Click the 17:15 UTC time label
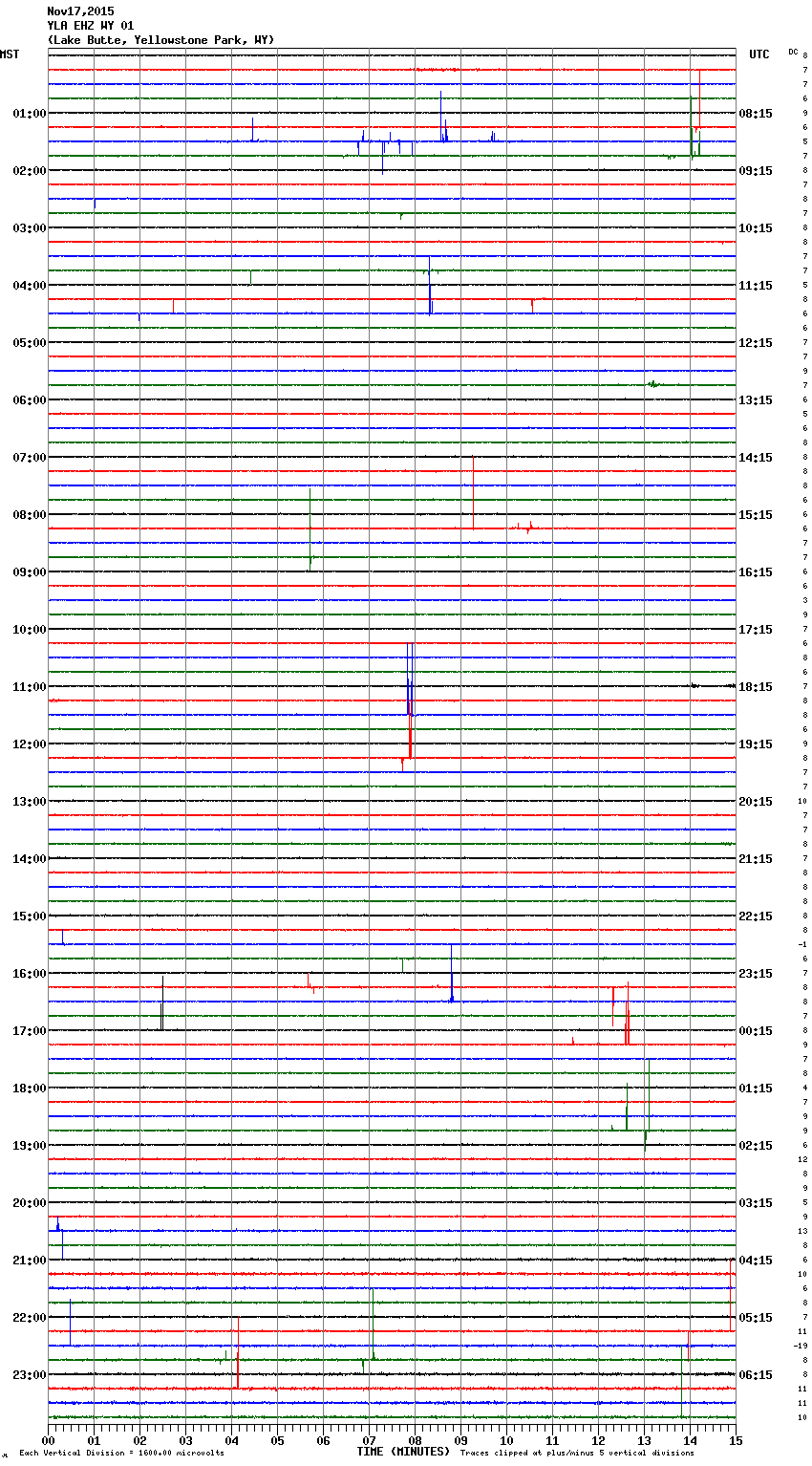 [756, 630]
